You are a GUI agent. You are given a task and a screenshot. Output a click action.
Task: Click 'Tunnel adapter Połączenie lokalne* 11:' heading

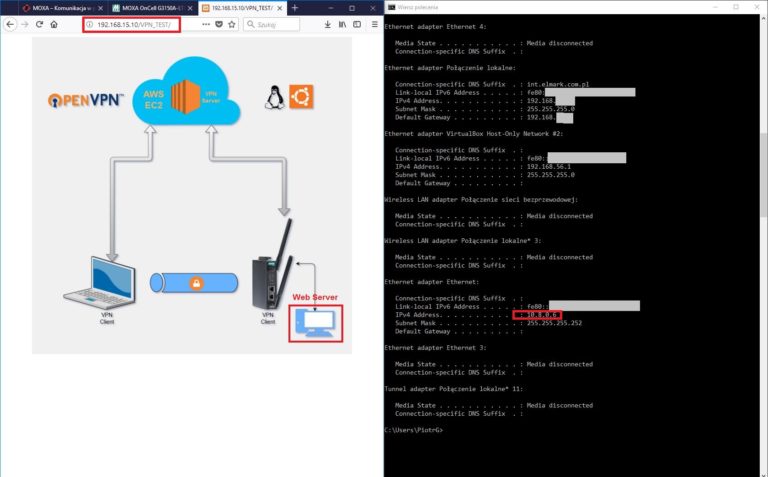coord(454,389)
